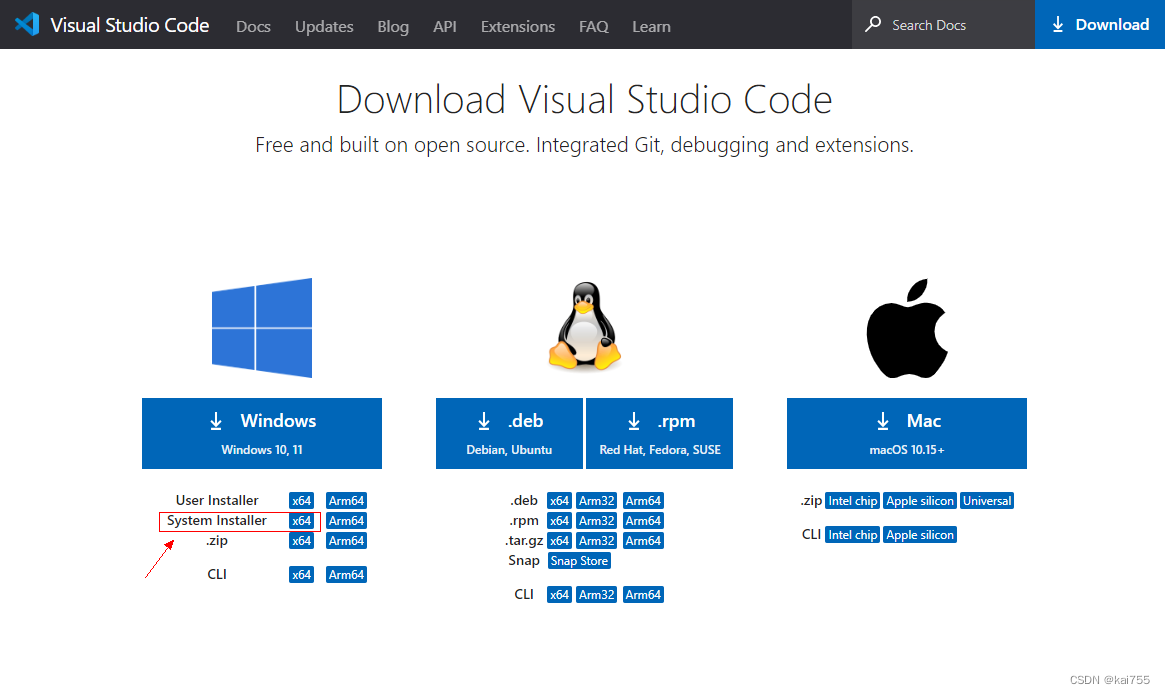1165x694 pixels.
Task: Select Arm32 for Linux CLI
Action: 597,594
